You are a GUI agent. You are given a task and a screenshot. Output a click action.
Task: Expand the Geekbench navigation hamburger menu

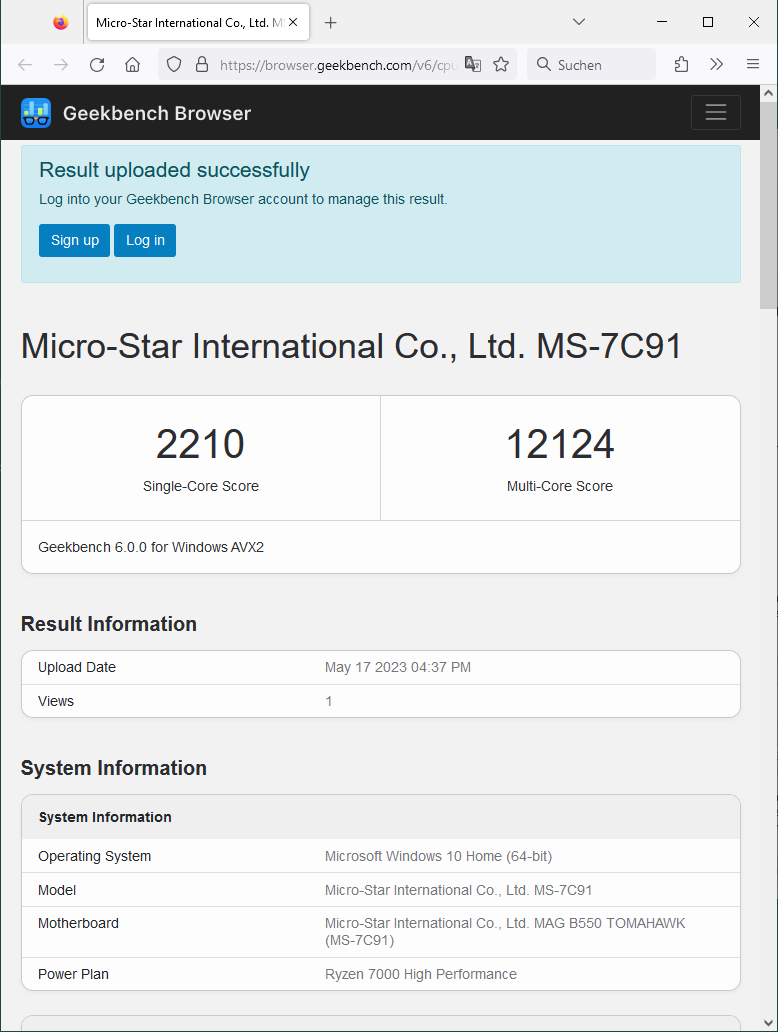click(716, 113)
